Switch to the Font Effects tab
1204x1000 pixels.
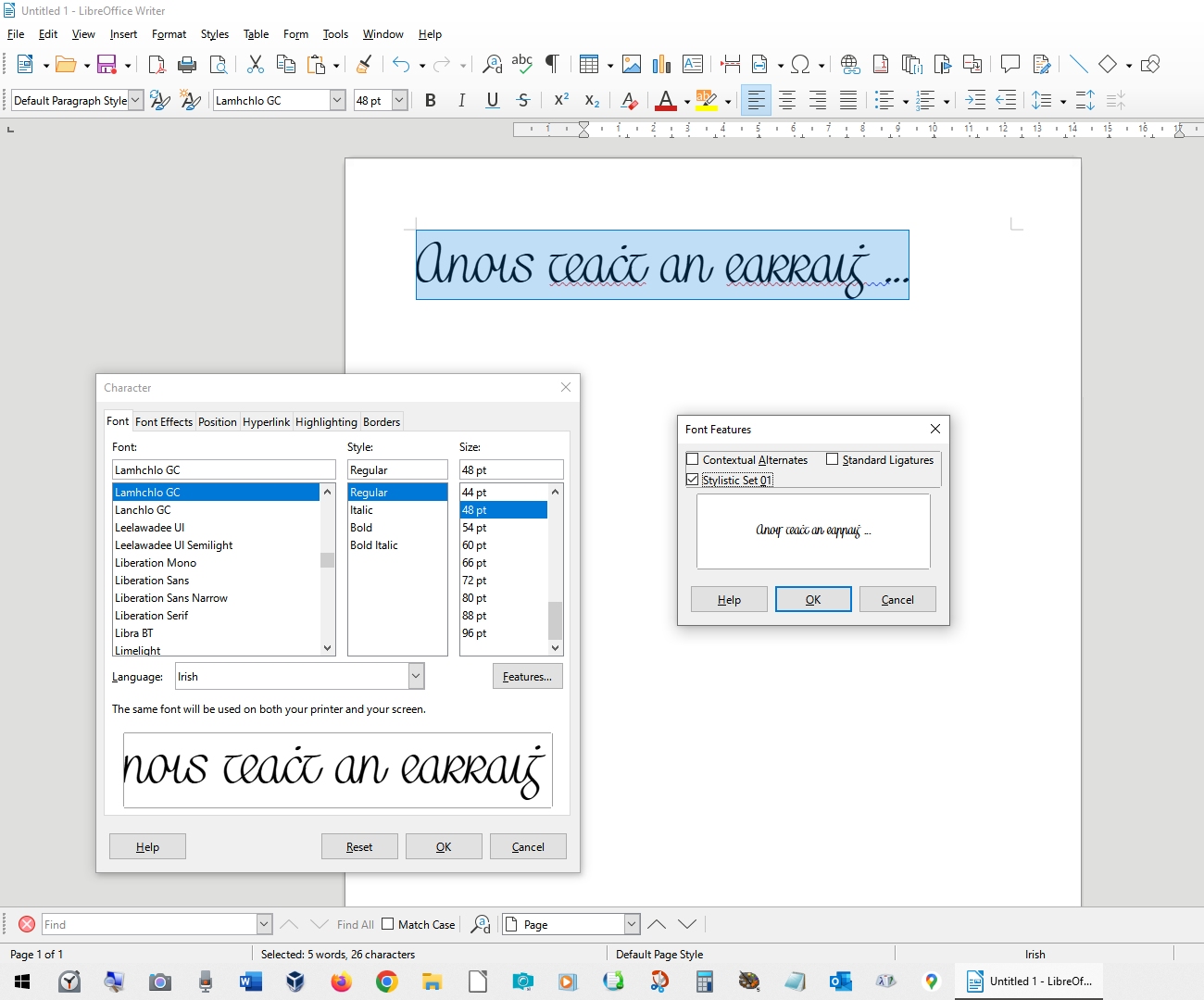[x=164, y=421]
